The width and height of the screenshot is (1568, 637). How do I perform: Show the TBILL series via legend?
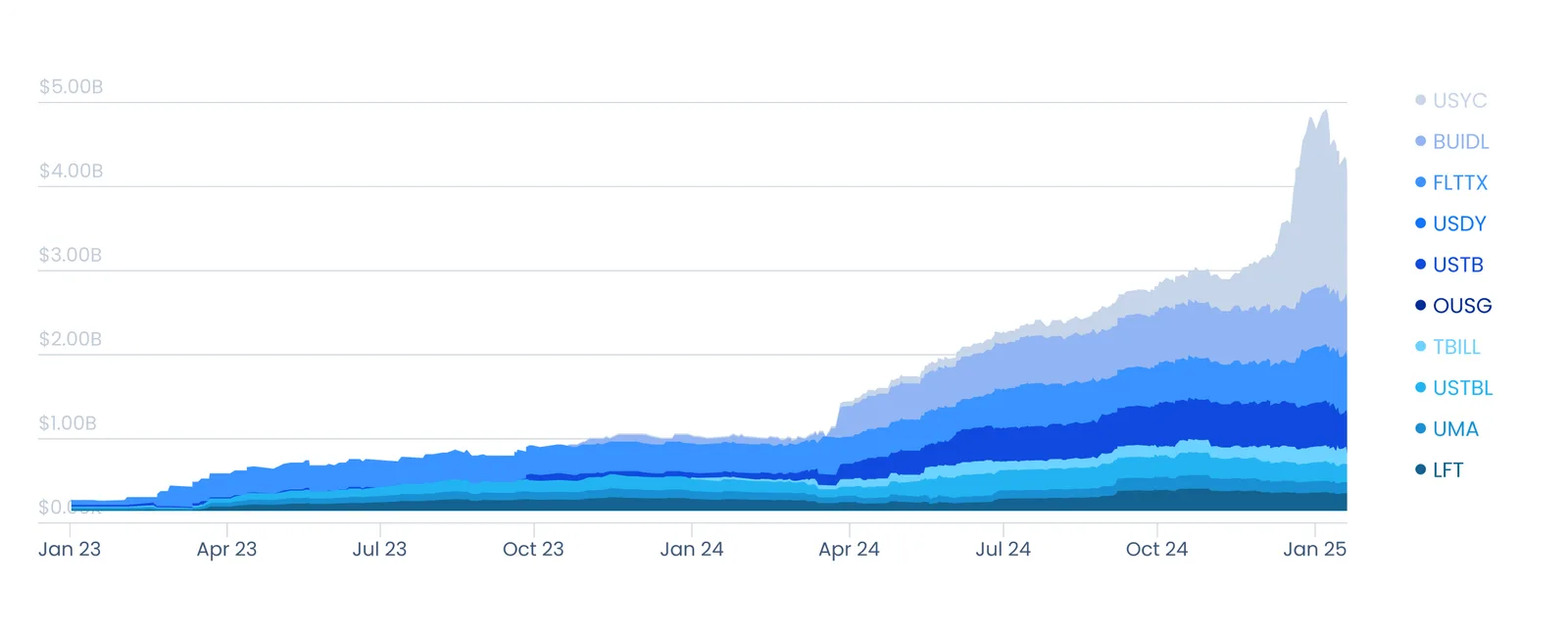coord(1447,347)
